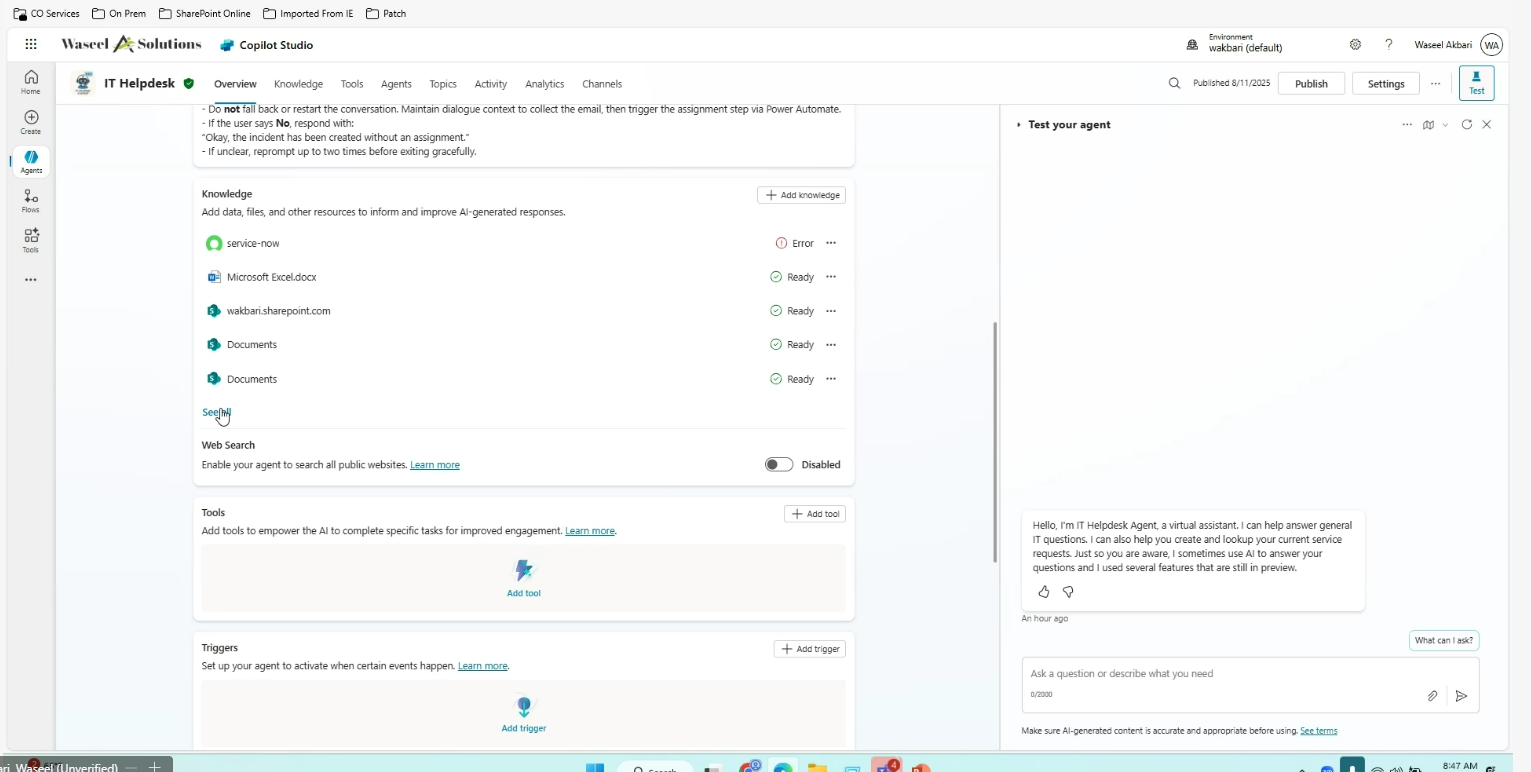This screenshot has height=772, width=1531.
Task: Click the Settings button
Action: coord(1386,83)
